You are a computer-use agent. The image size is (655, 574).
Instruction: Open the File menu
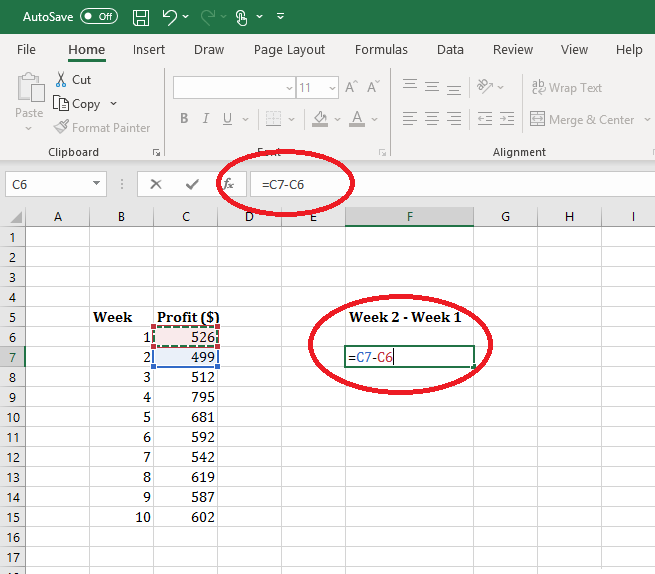27,50
